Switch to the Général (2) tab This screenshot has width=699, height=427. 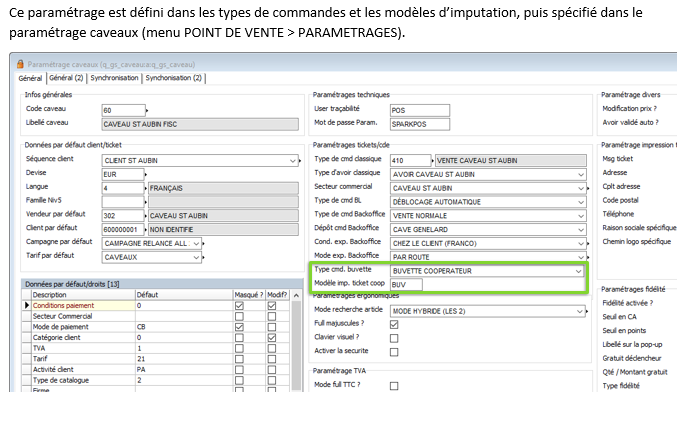pos(66,78)
